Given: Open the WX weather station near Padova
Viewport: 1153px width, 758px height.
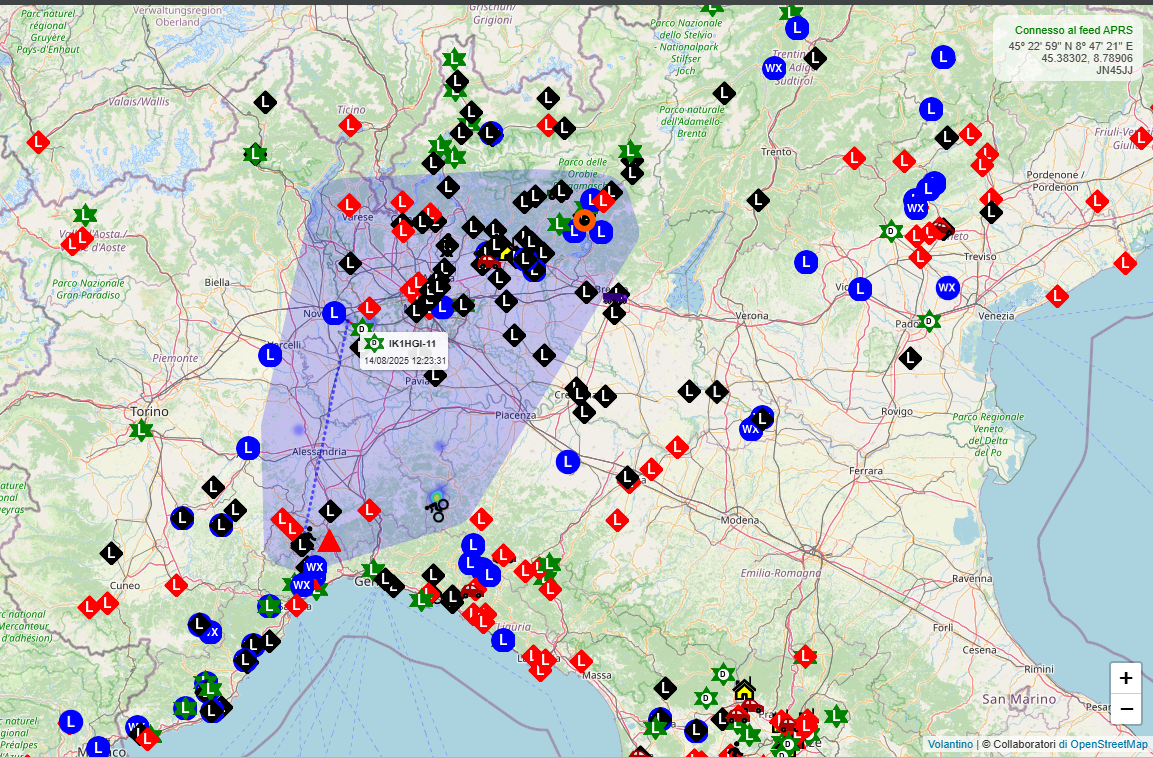Looking at the screenshot, I should [x=947, y=287].
